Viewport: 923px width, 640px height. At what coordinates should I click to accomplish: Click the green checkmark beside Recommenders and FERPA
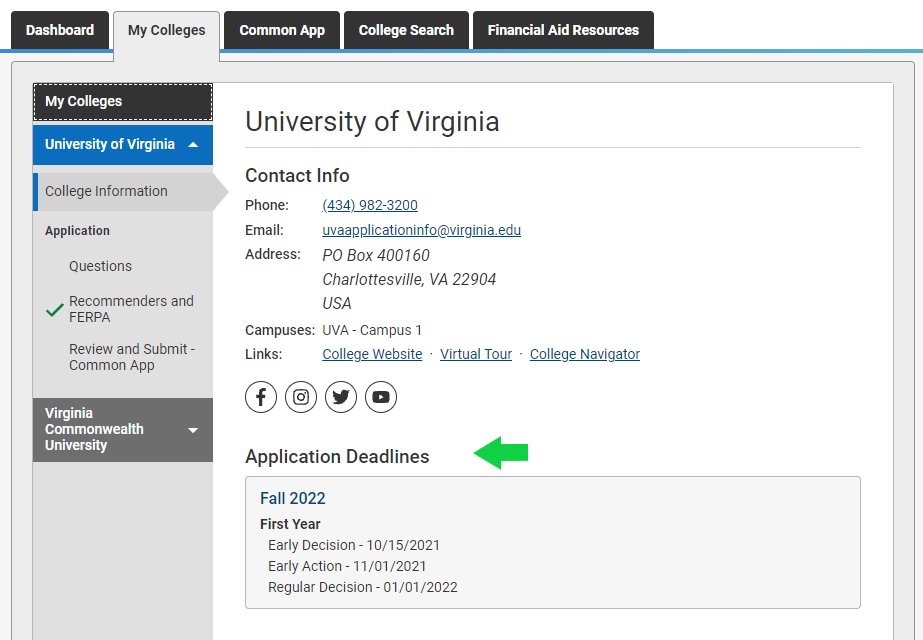[55, 310]
